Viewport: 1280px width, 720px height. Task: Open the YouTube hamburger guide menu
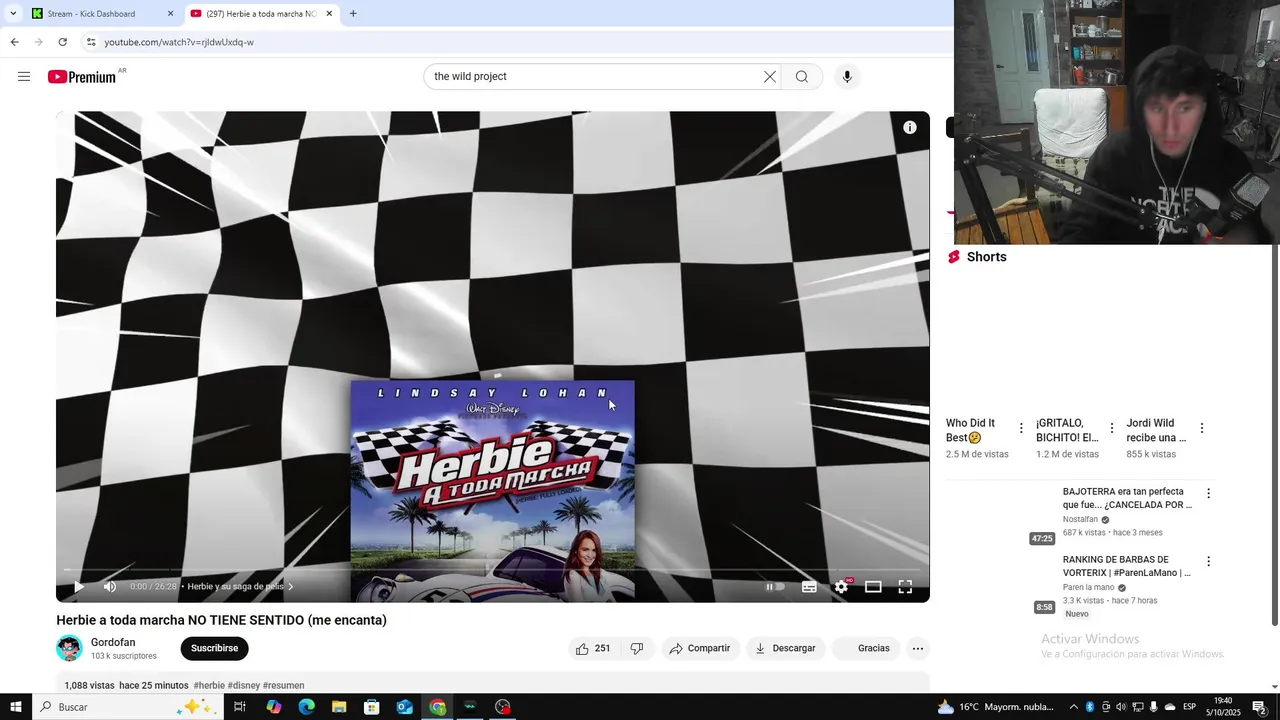(24, 77)
